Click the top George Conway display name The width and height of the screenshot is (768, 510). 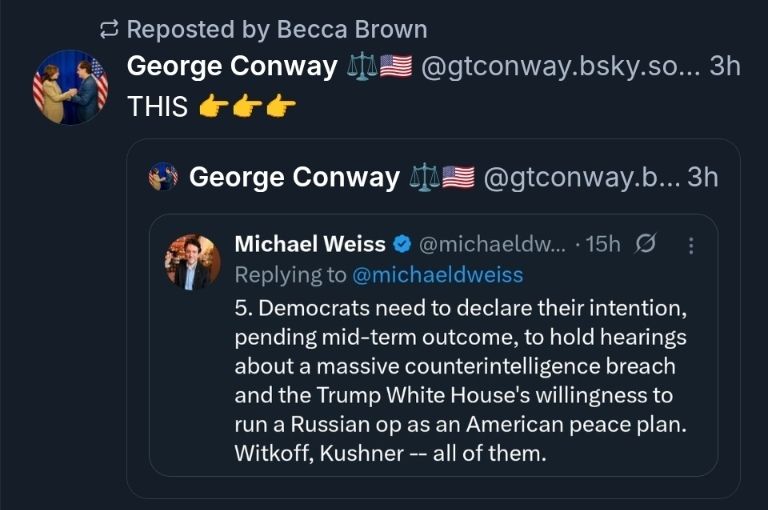[x=232, y=67]
